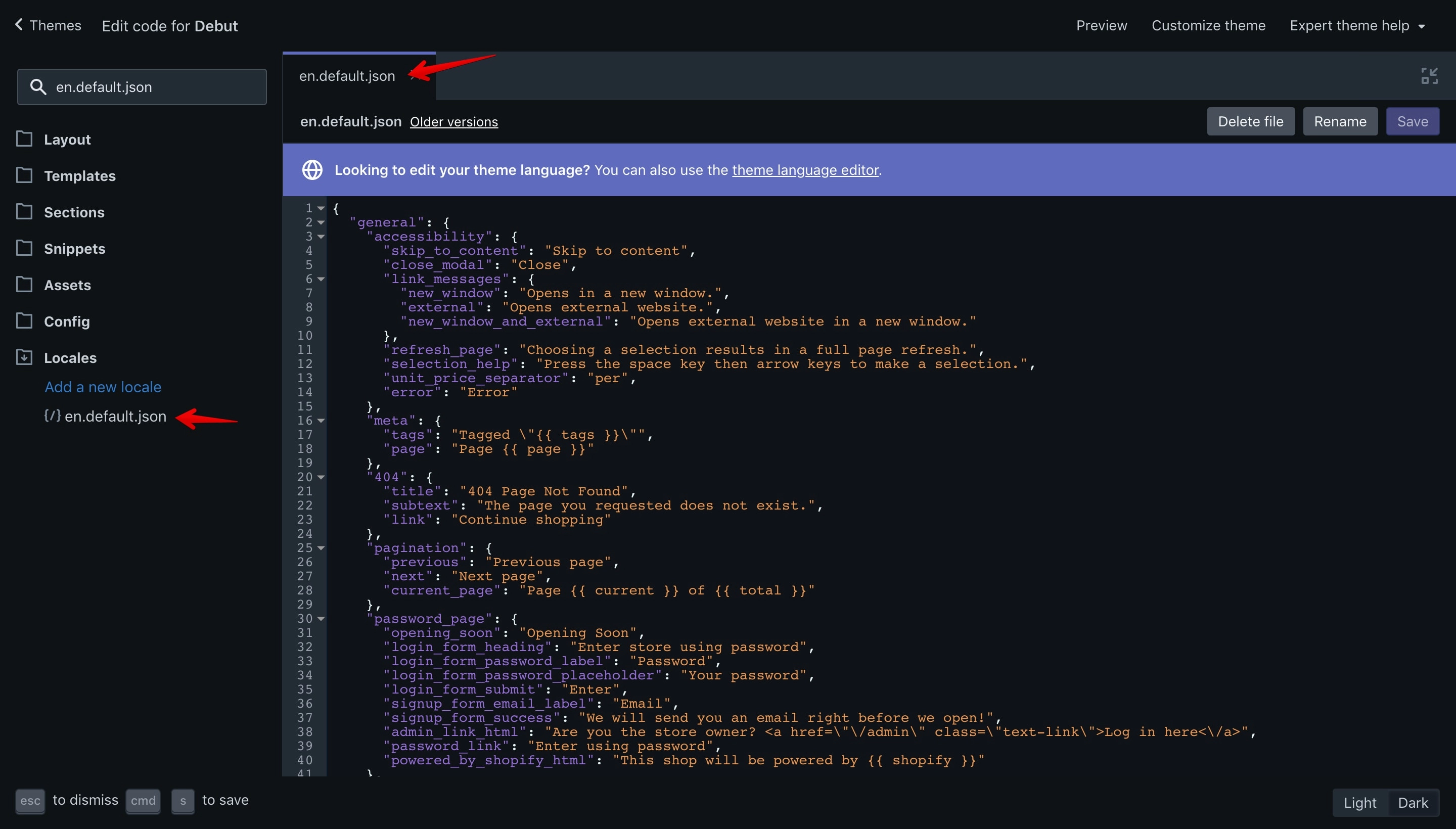The image size is (1456, 829).
Task: Click the Templates folder icon
Action: (24, 175)
